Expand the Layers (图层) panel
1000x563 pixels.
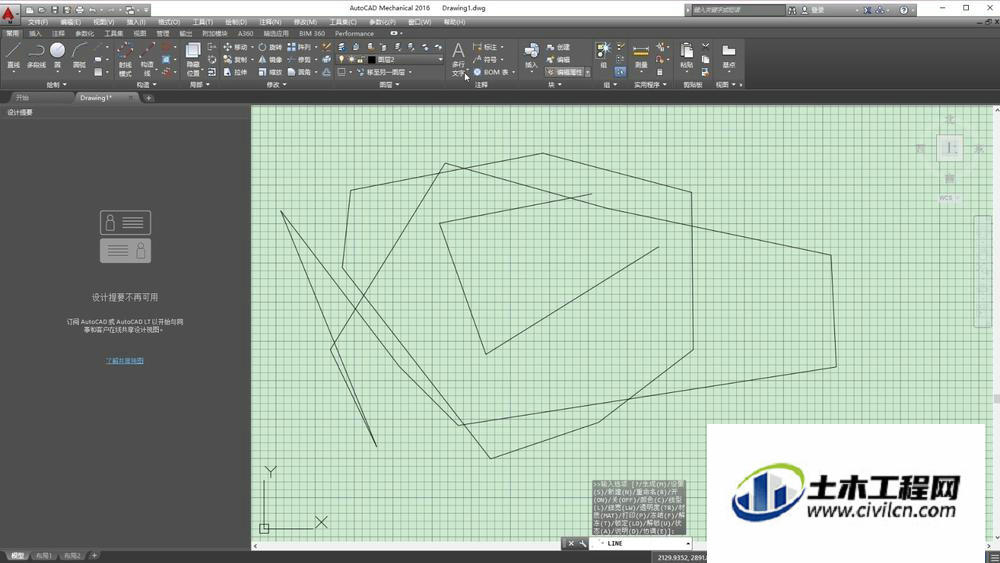(390, 84)
